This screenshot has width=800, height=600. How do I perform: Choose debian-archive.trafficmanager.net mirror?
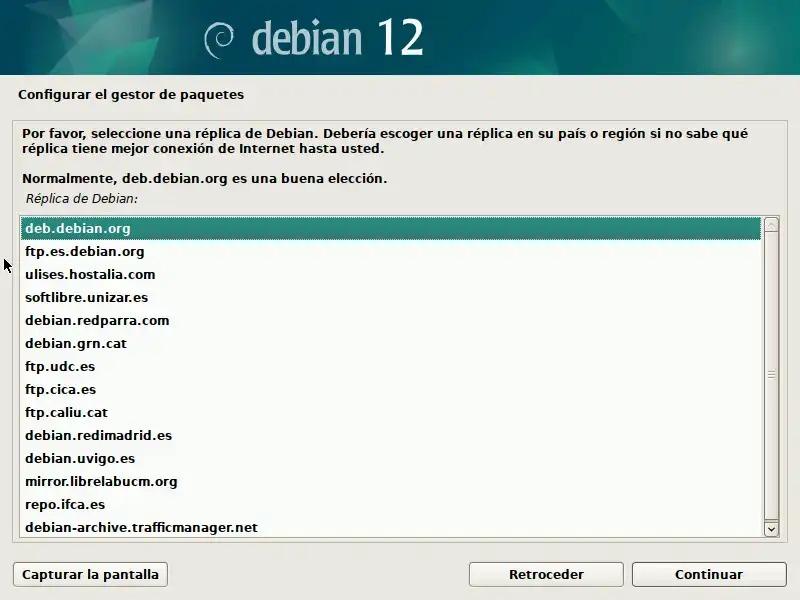pos(391,527)
